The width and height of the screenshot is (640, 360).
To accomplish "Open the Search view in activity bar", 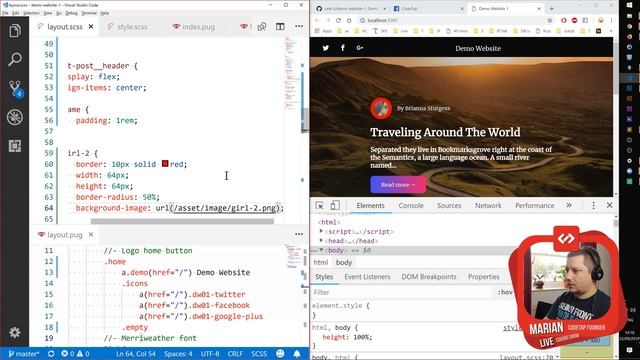I will click(15, 59).
